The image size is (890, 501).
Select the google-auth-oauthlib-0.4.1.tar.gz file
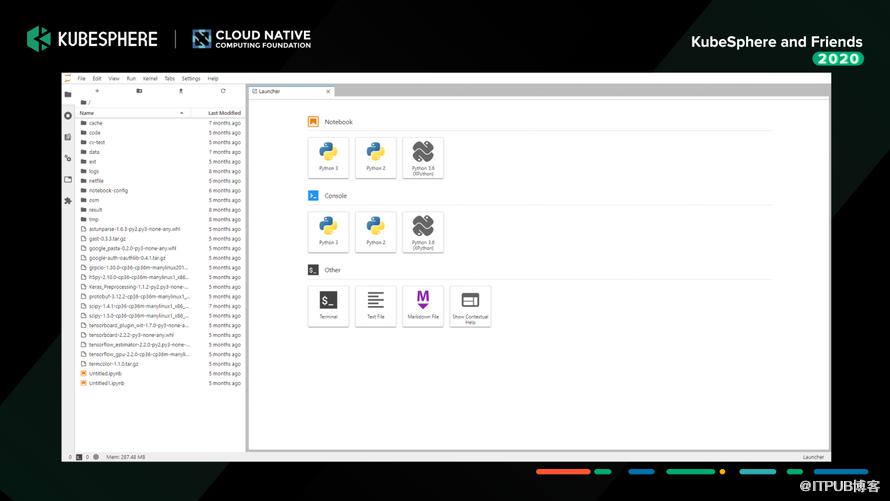pyautogui.click(x=161, y=258)
